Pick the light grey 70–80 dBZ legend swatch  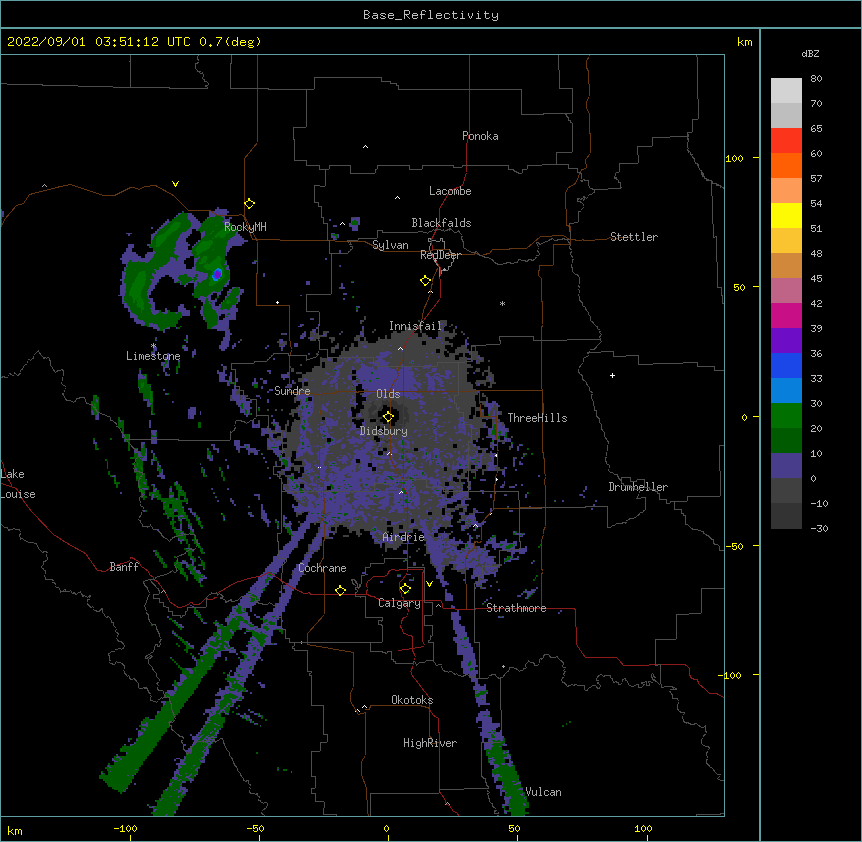click(x=786, y=90)
